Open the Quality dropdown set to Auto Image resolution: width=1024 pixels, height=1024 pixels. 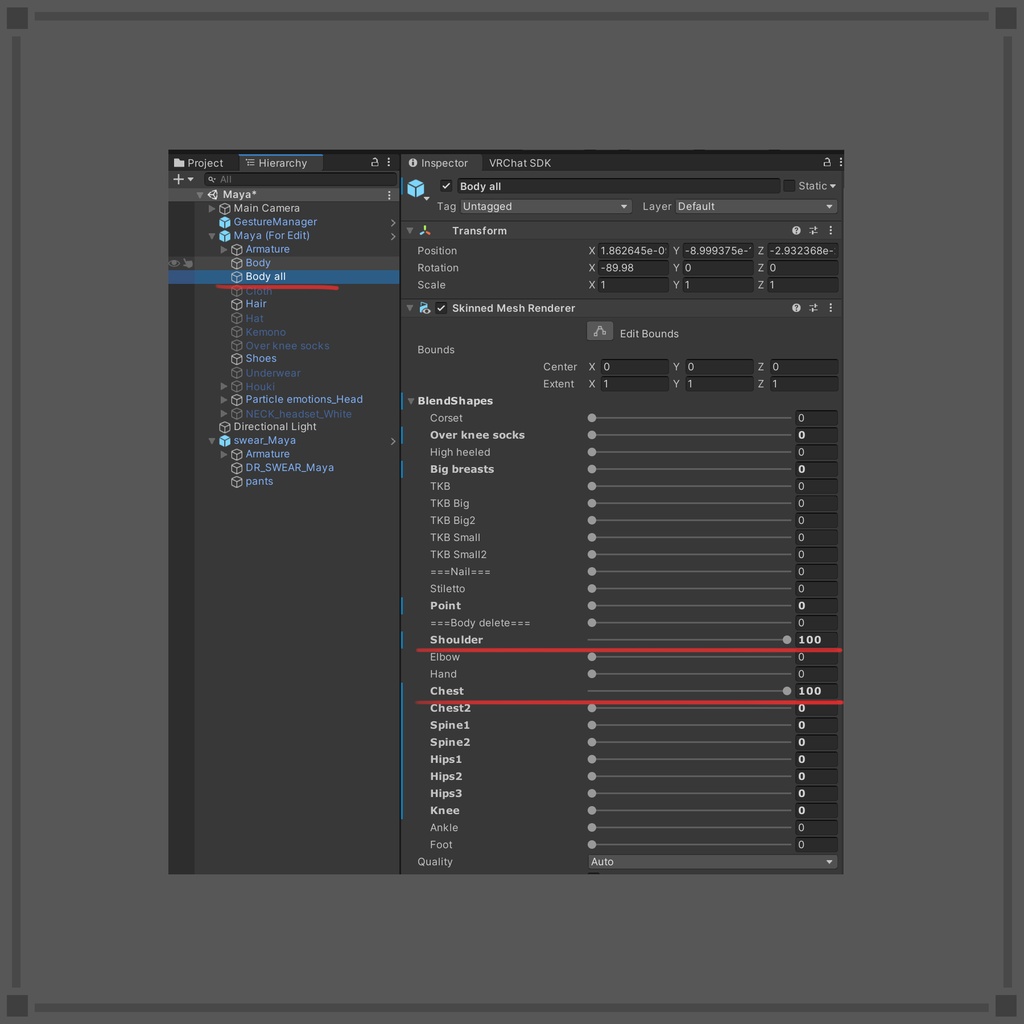[x=712, y=862]
